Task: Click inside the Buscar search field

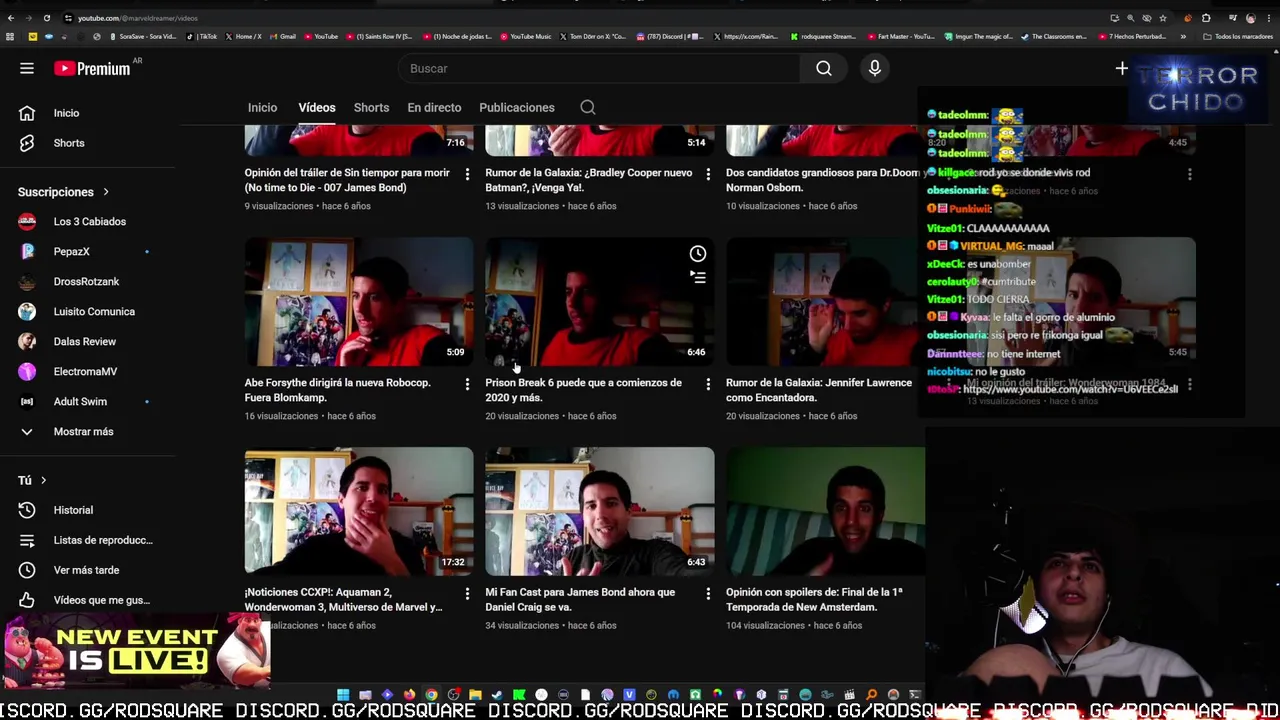Action: coord(598,68)
